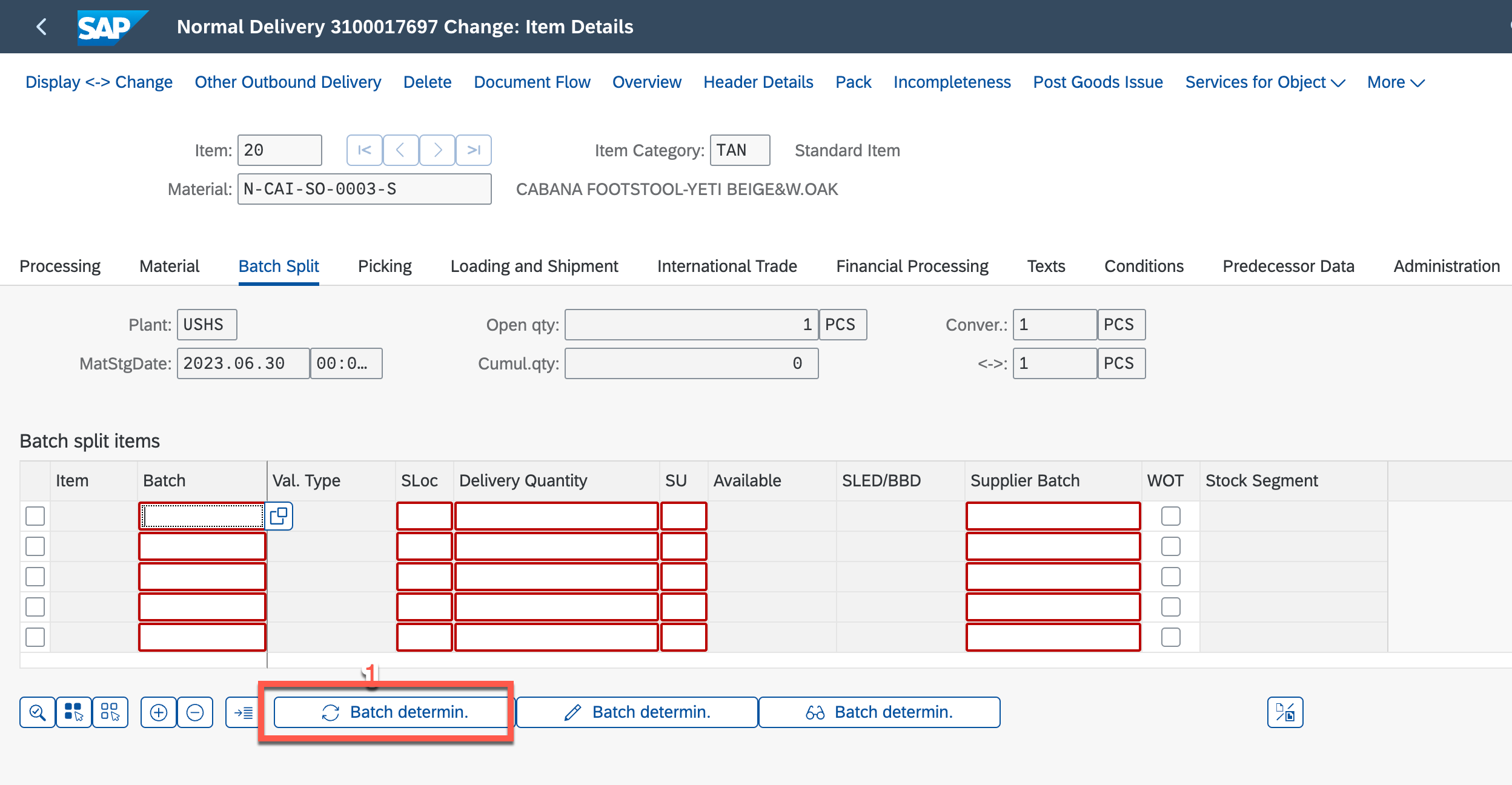Switch to the Picking tab
Screen dimensions: 1512x785
(x=385, y=267)
